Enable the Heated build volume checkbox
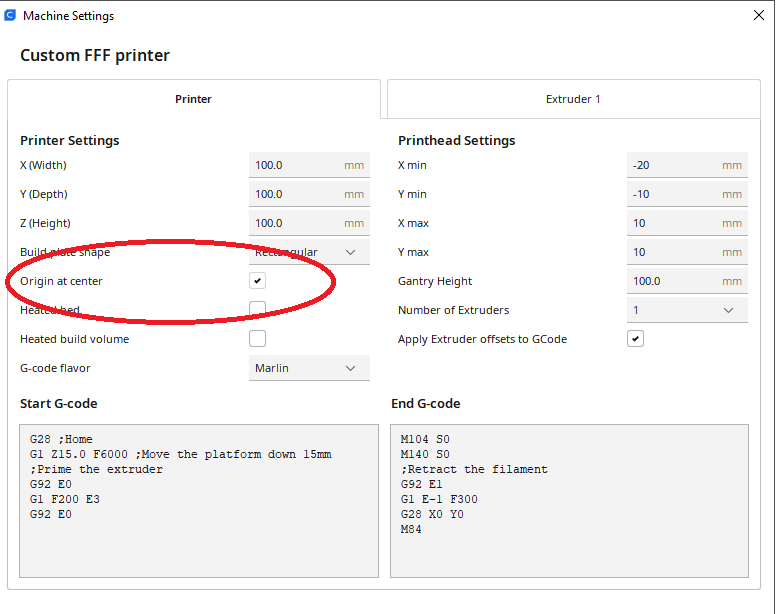 (x=258, y=339)
